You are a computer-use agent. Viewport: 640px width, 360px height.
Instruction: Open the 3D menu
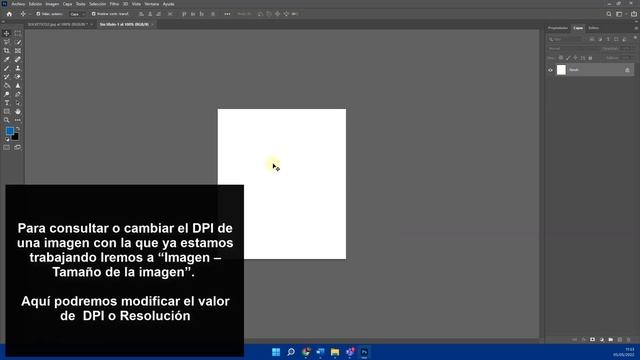pos(125,4)
